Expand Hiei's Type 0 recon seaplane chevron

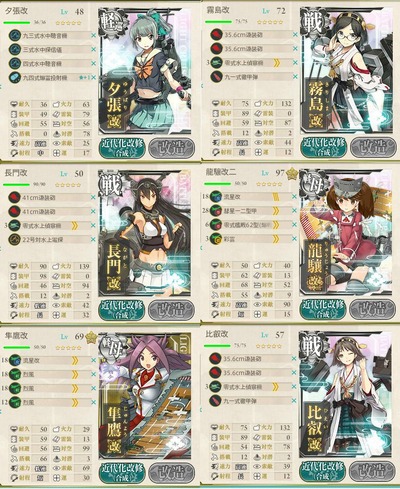(275, 387)
